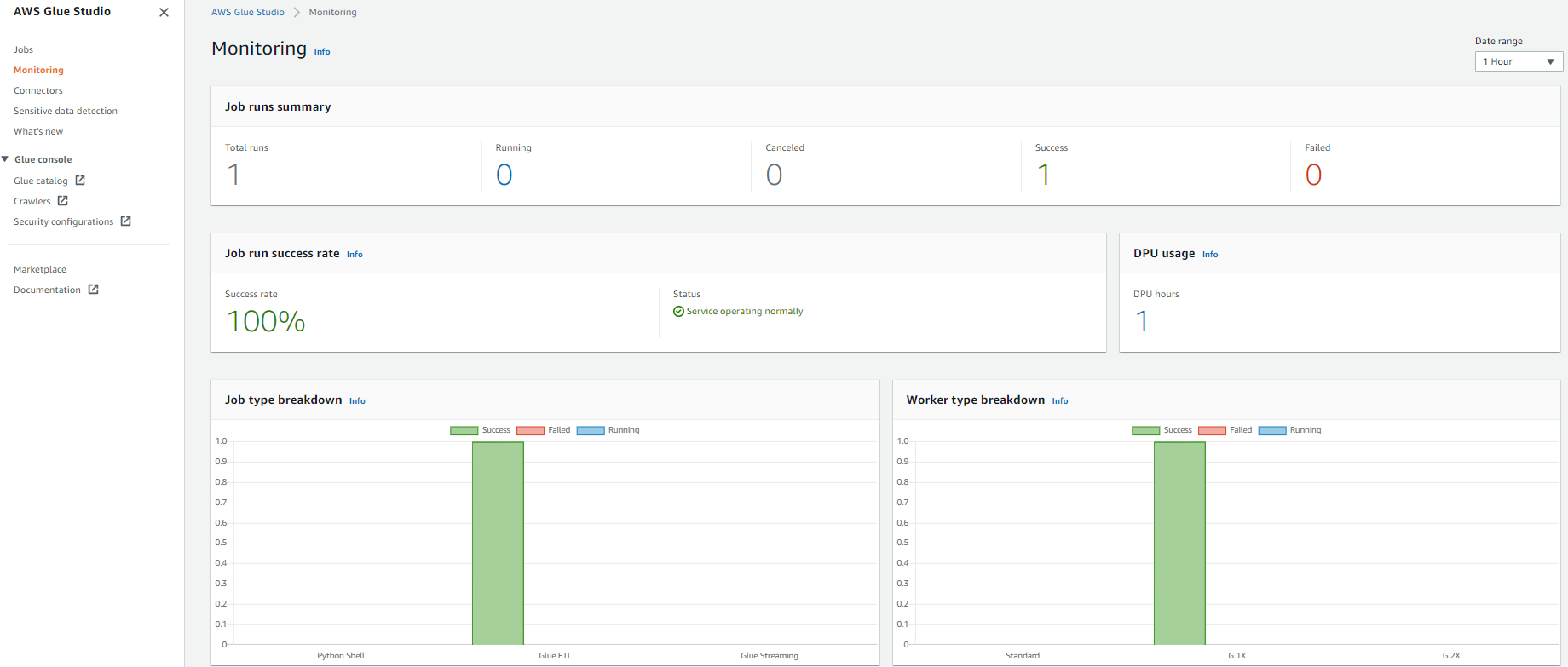Click the DPU hours value
Viewport: 1568px width, 667px height.
point(1142,321)
